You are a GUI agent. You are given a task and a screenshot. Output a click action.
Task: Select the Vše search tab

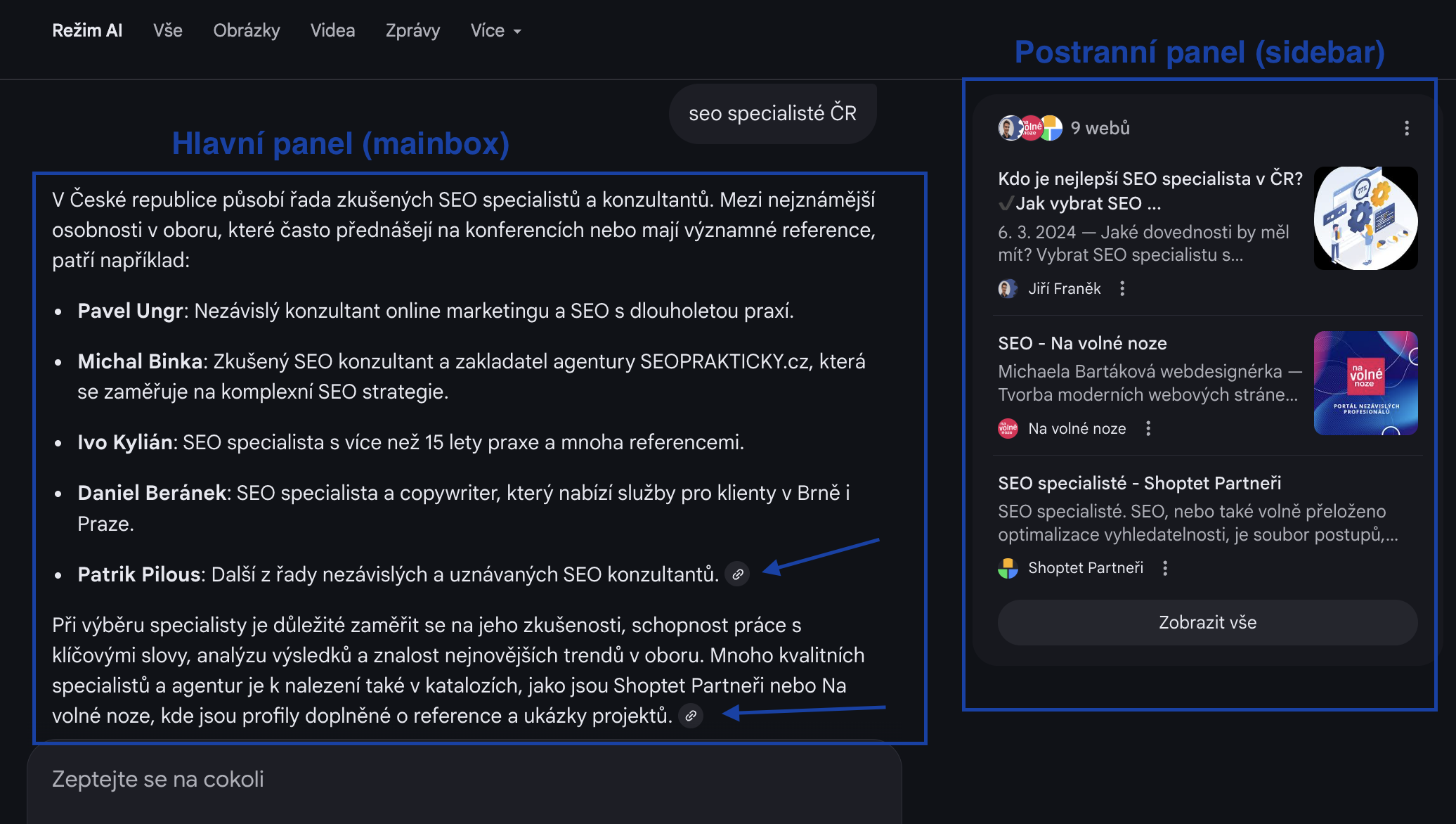(167, 31)
